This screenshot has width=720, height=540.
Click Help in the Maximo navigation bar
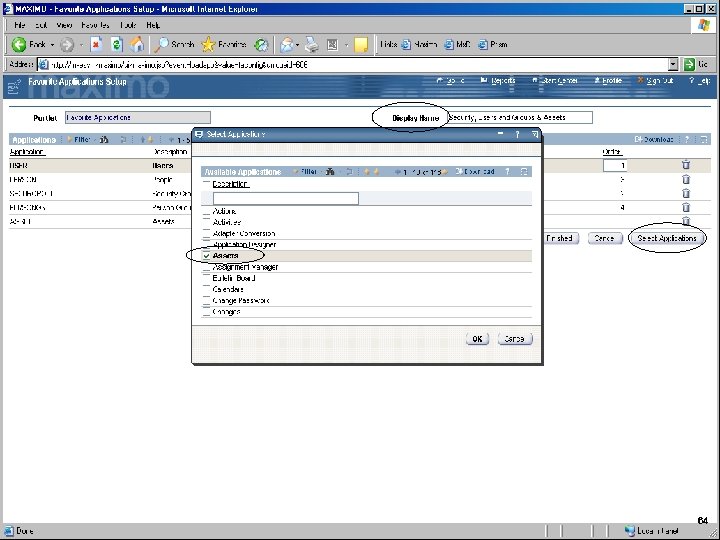[700, 81]
